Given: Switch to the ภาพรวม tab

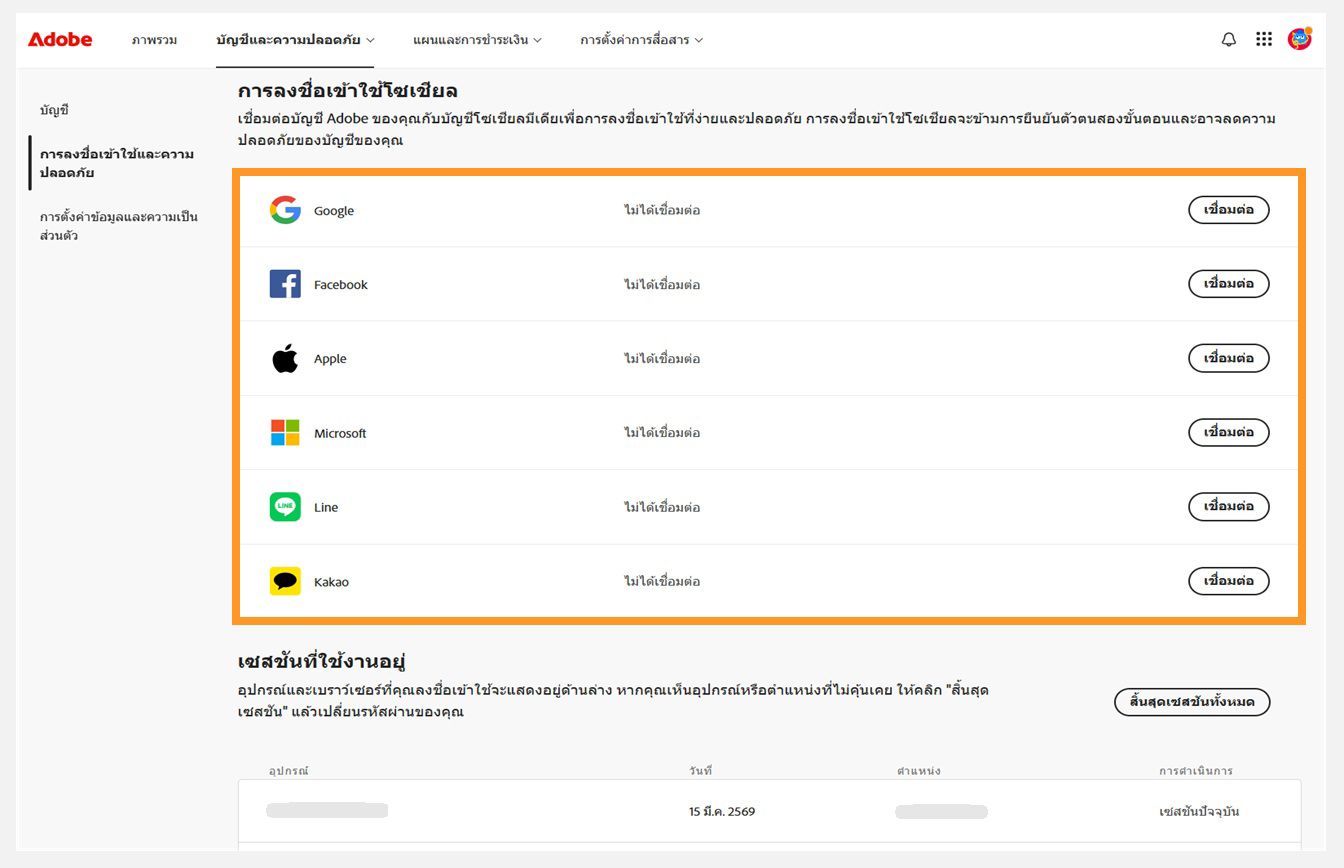Looking at the screenshot, I should [153, 40].
